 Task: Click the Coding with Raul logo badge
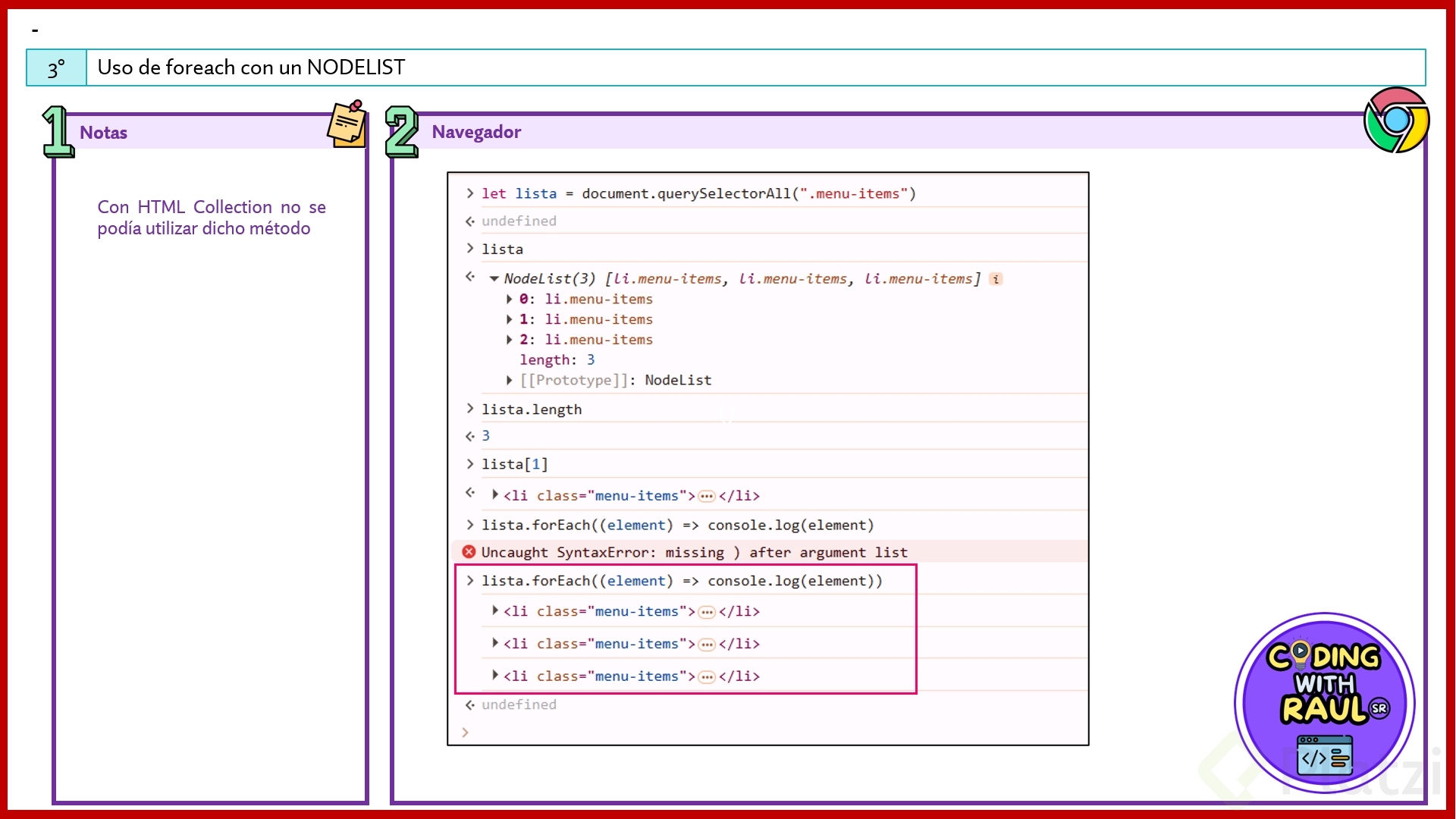pos(1324,703)
